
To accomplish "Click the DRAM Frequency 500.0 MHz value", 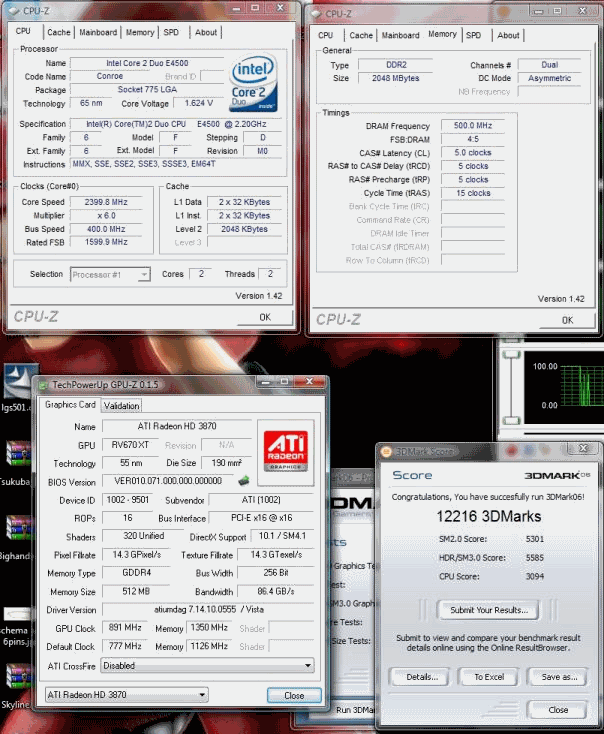I will coord(473,125).
